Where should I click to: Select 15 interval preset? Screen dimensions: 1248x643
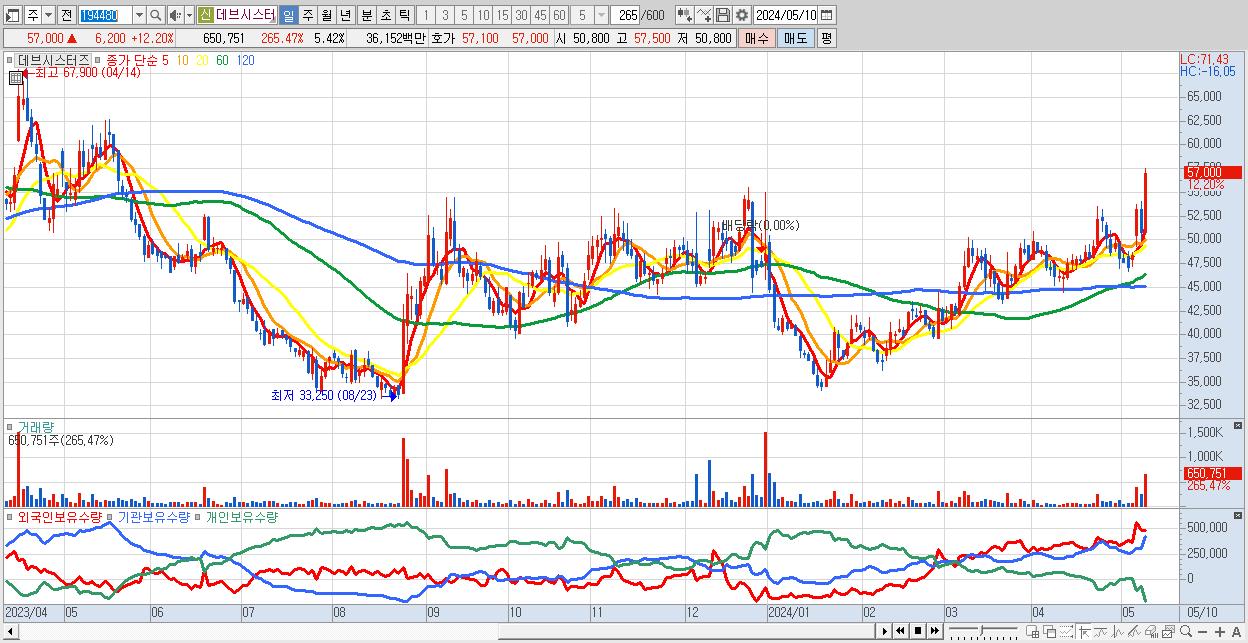[502, 15]
